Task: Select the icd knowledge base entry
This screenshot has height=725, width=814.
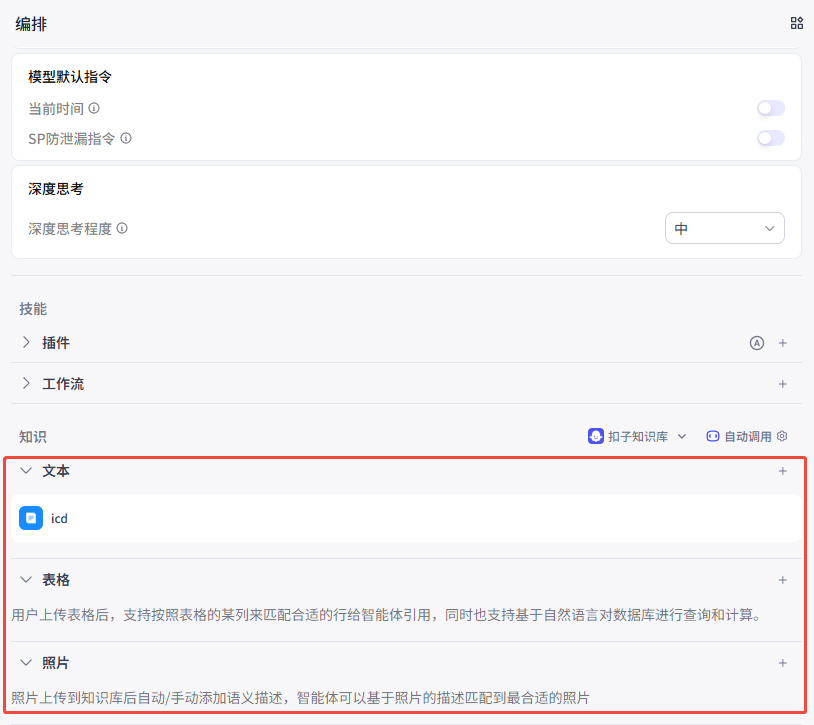Action: coord(59,518)
